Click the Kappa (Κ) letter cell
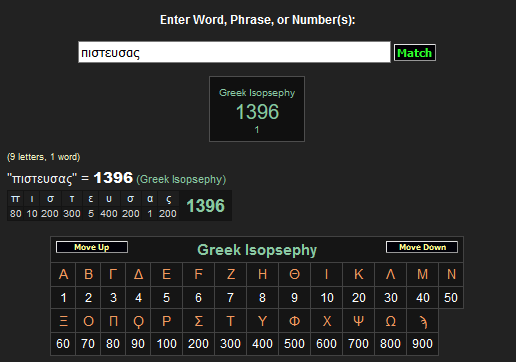The width and height of the screenshot is (516, 362). (359, 274)
